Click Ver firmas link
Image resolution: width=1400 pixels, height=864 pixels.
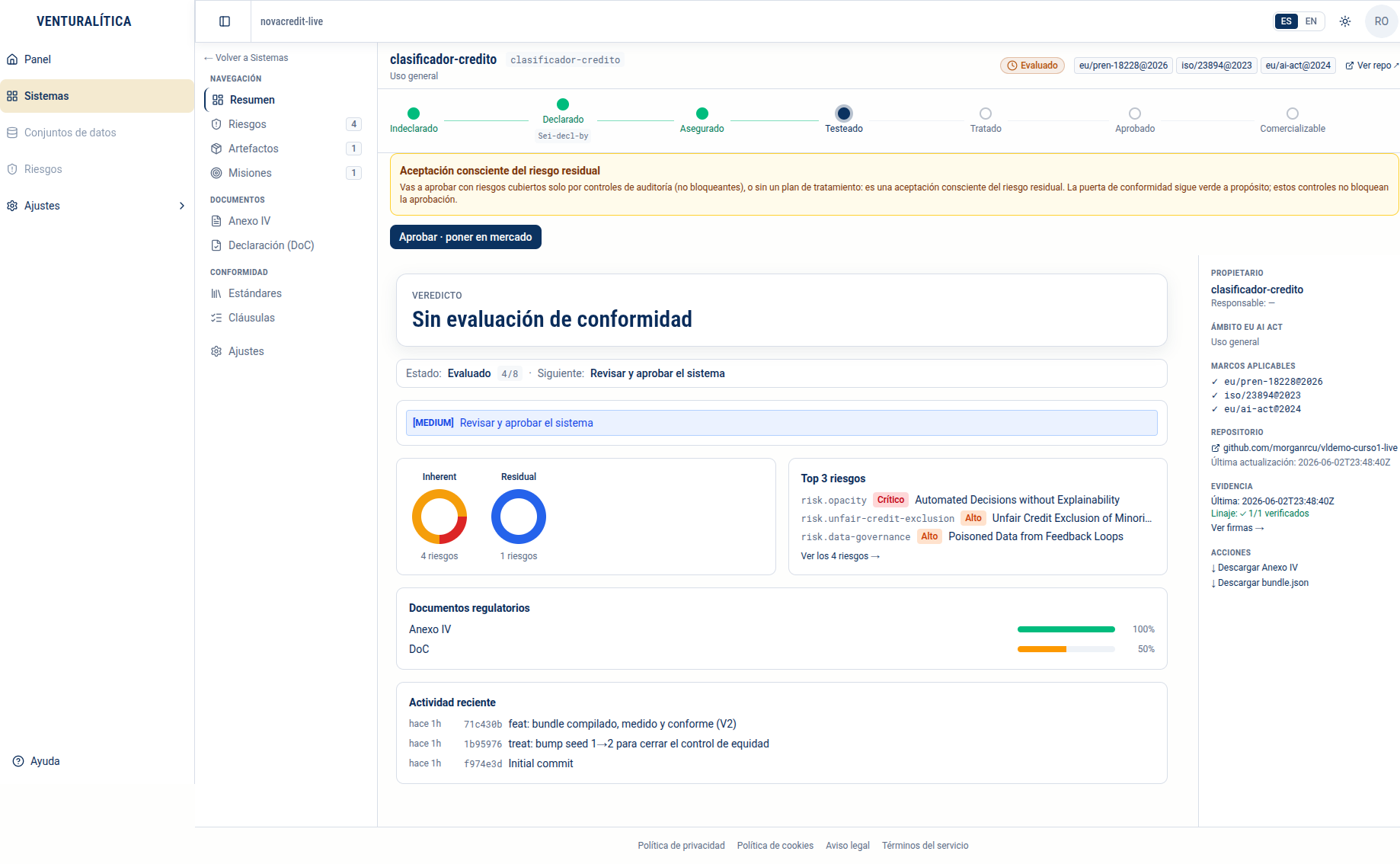click(1238, 528)
